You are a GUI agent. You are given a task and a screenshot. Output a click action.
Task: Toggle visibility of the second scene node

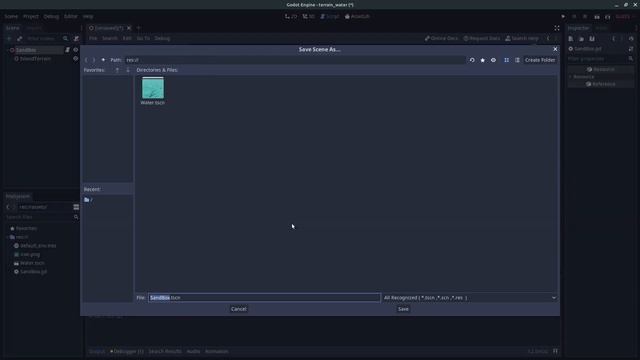[x=76, y=59]
